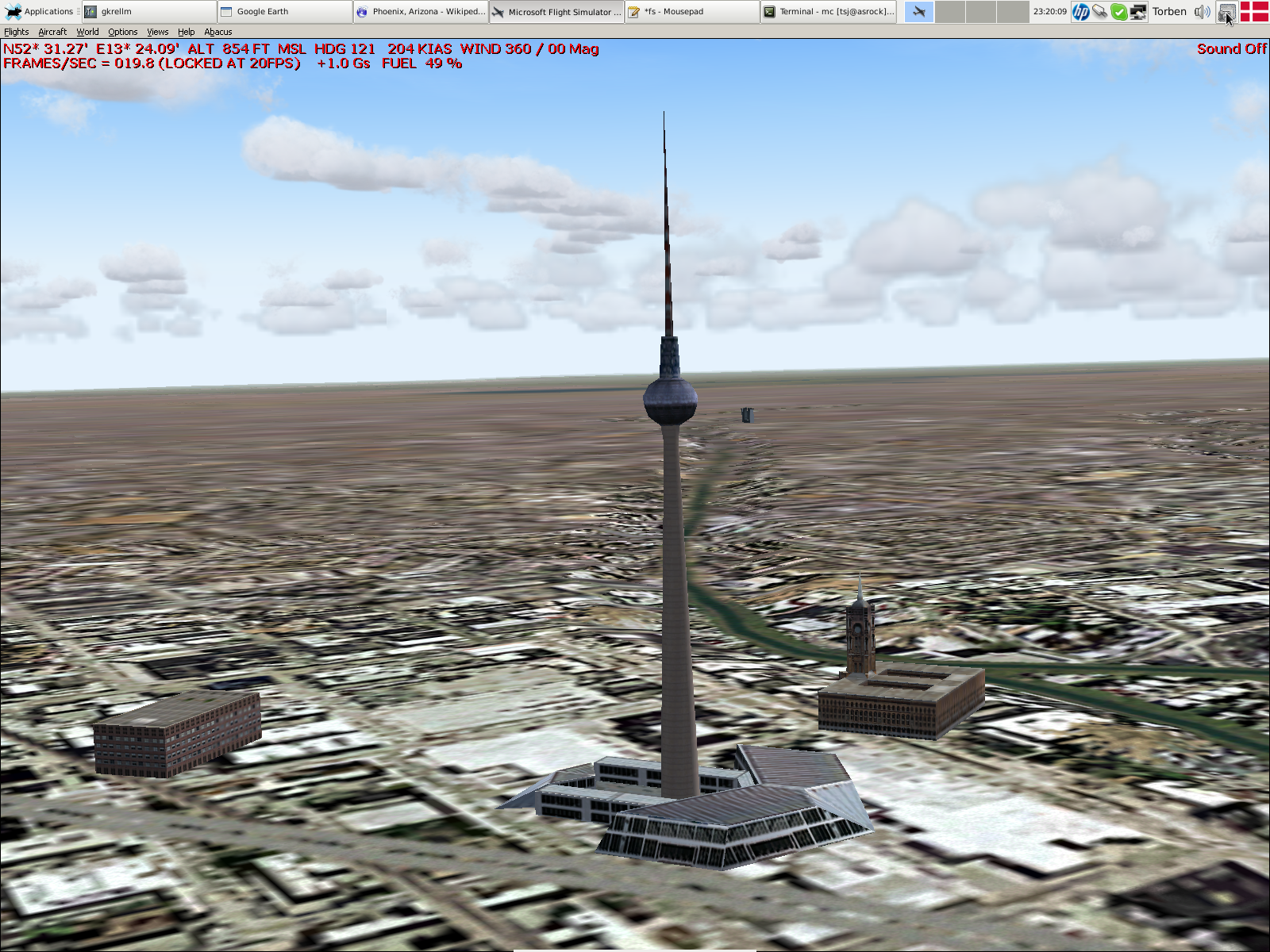Image resolution: width=1270 pixels, height=952 pixels.
Task: Click the 204 KIAS airspeed readout
Action: [x=419, y=48]
